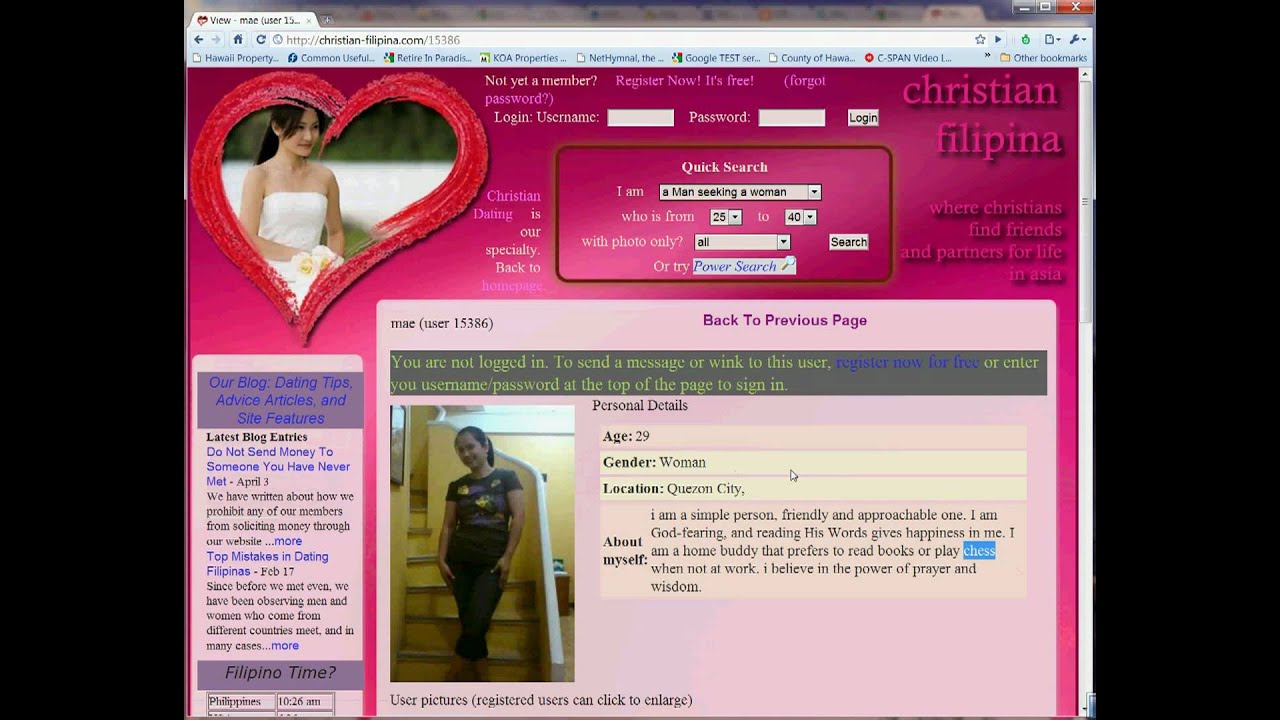Click the highlighted word 'chess'

coord(979,551)
